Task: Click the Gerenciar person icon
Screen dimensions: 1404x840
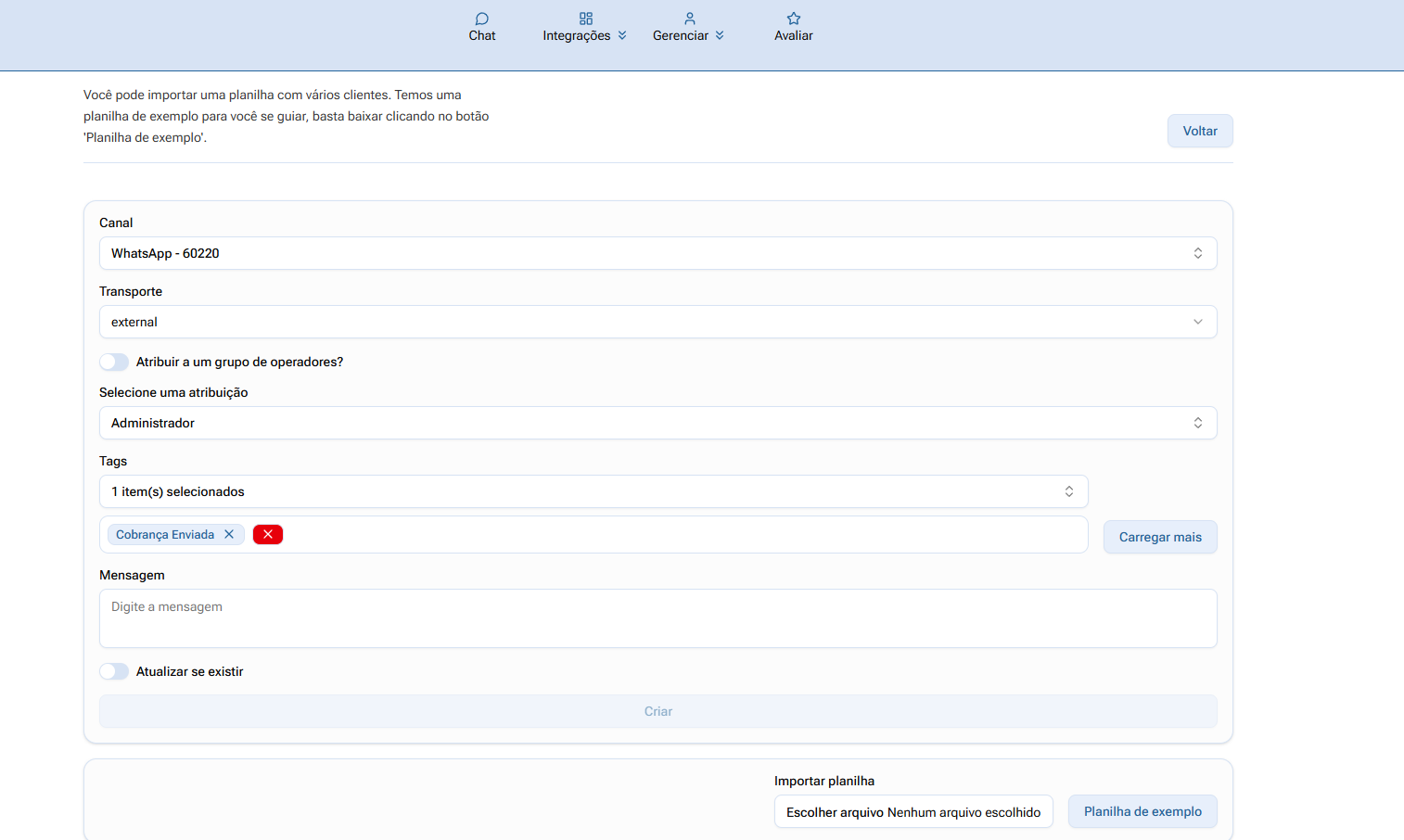Action: [x=689, y=19]
